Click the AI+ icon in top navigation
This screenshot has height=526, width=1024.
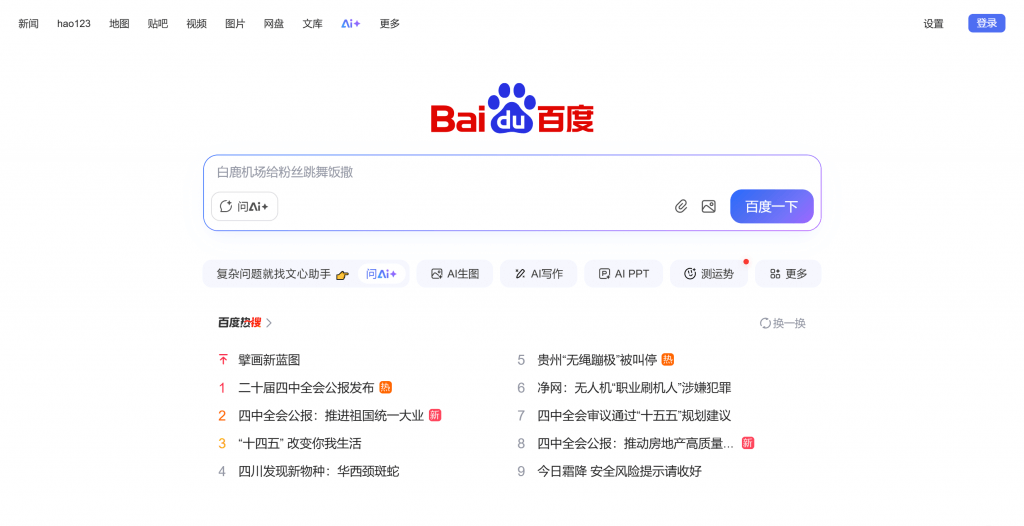[x=350, y=23]
